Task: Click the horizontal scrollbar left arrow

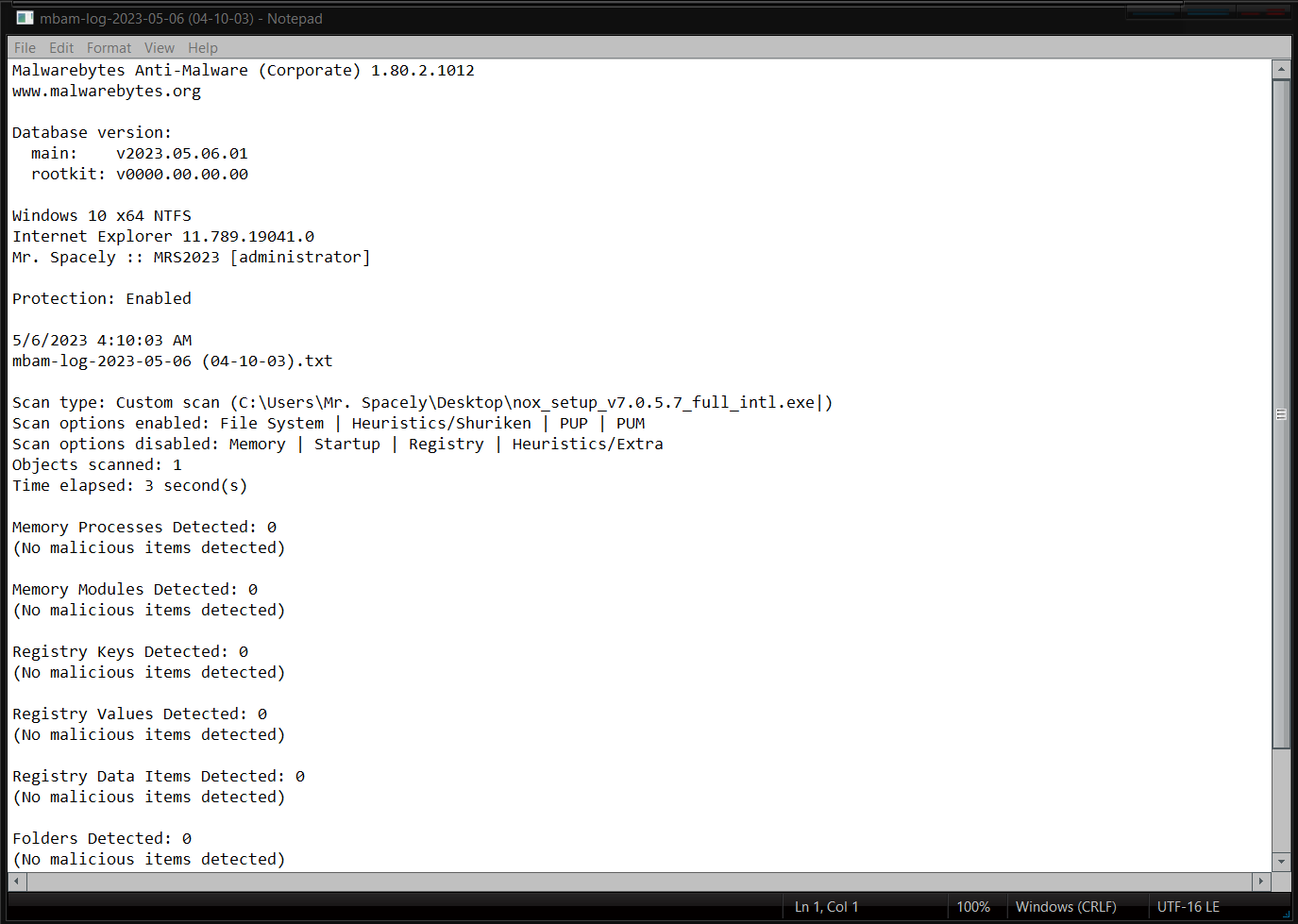Action: pyautogui.click(x=17, y=882)
